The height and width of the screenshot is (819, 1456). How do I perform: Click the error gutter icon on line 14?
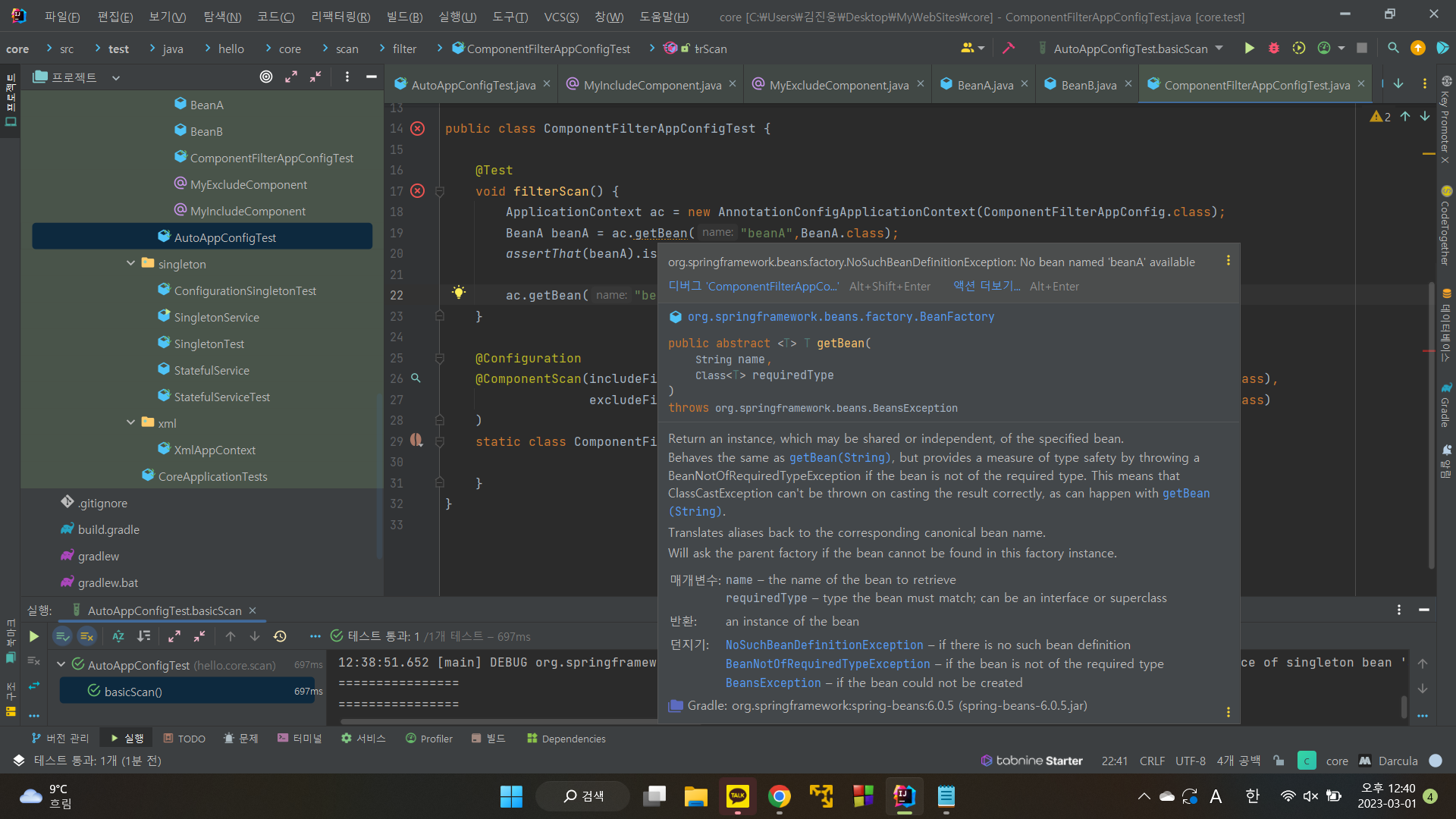point(418,128)
